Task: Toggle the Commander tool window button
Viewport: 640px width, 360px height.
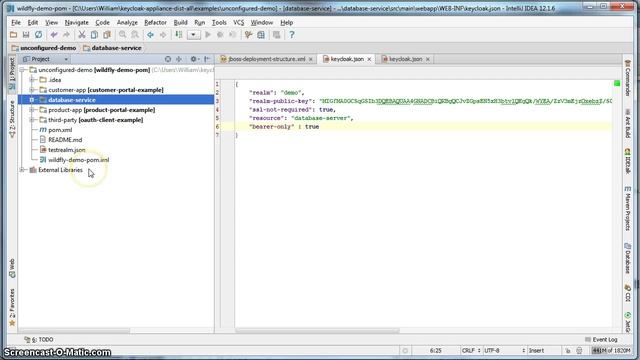Action: (x=628, y=78)
